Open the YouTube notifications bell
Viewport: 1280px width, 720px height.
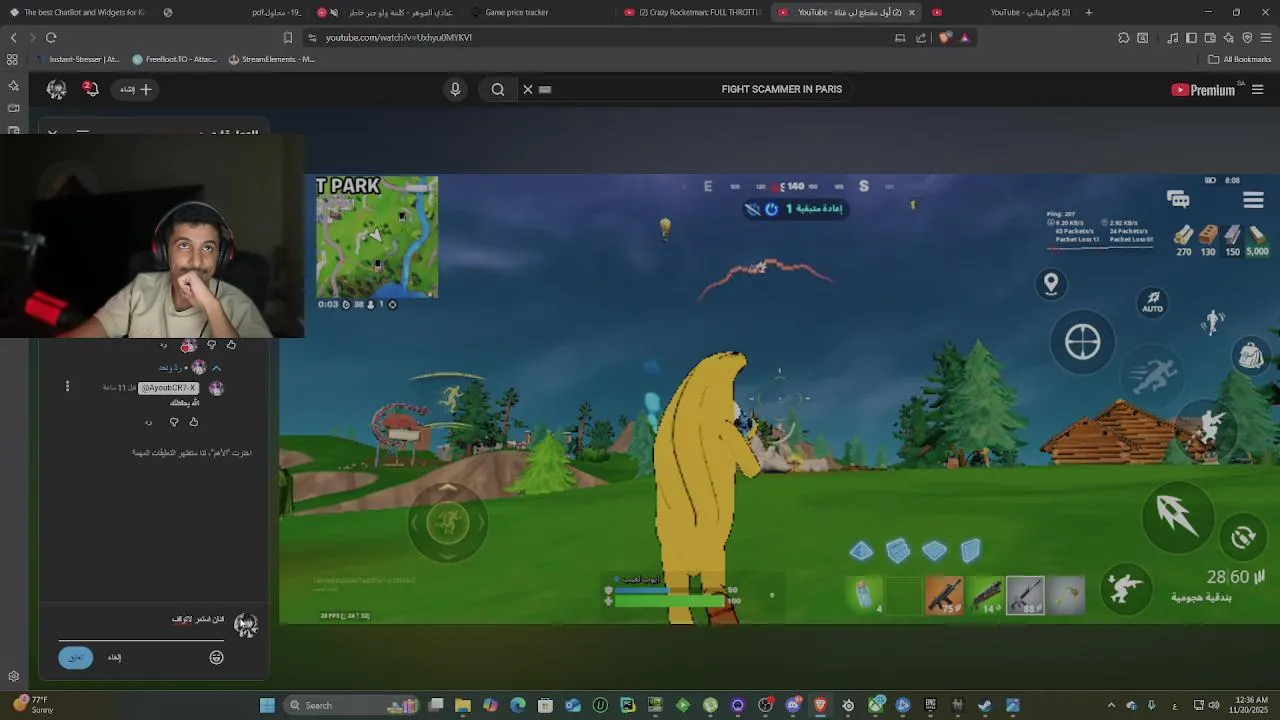coord(91,89)
